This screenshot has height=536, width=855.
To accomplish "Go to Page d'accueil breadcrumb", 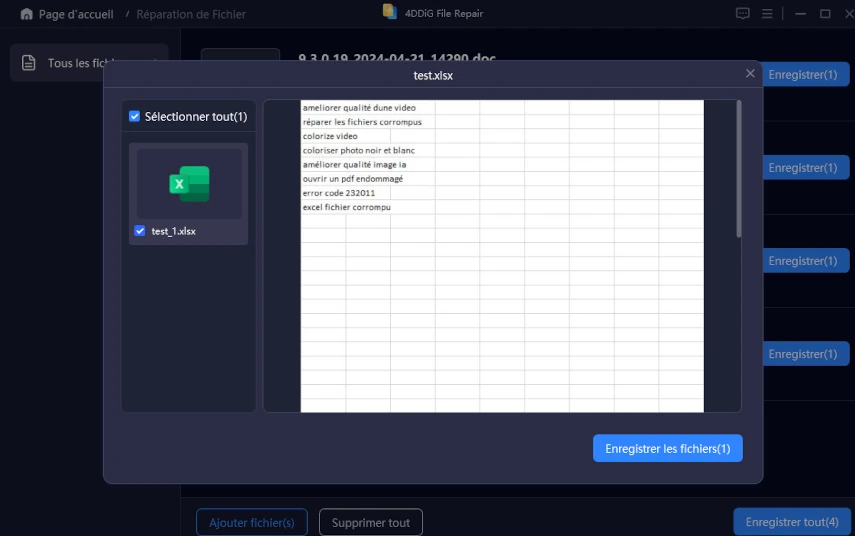I will [x=75, y=14].
